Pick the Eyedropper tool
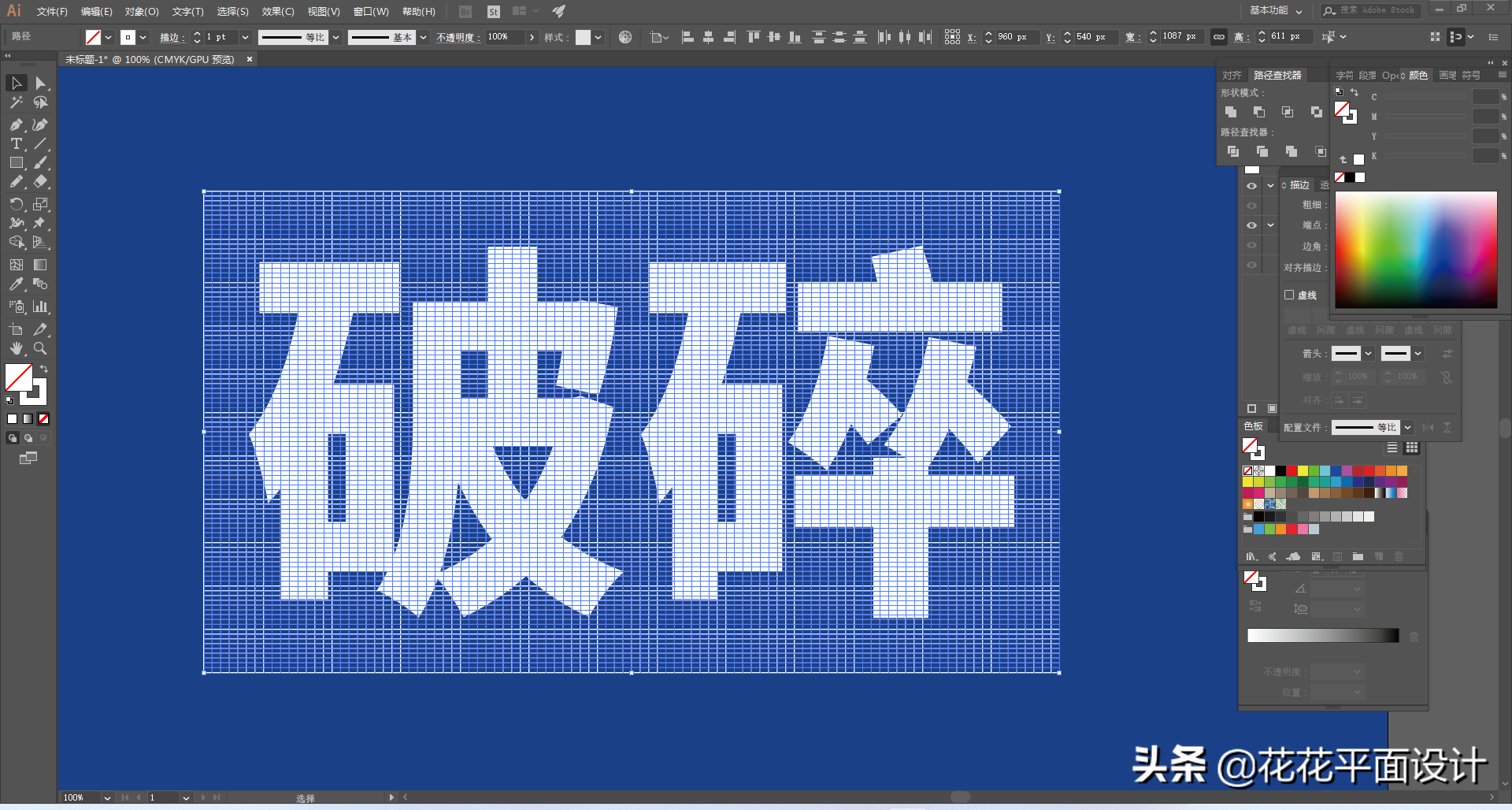 pos(17,284)
